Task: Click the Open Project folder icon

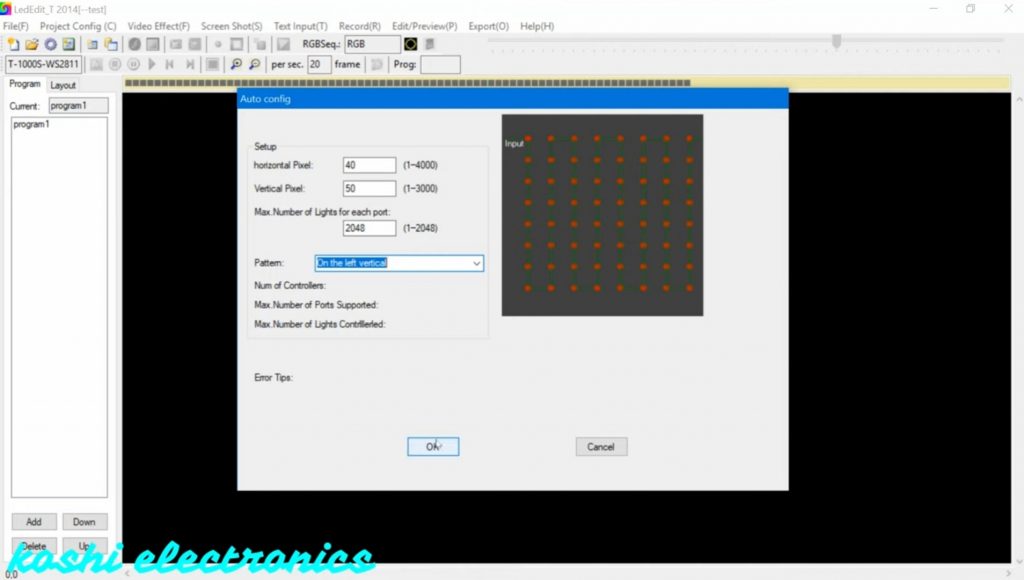Action: [31, 44]
